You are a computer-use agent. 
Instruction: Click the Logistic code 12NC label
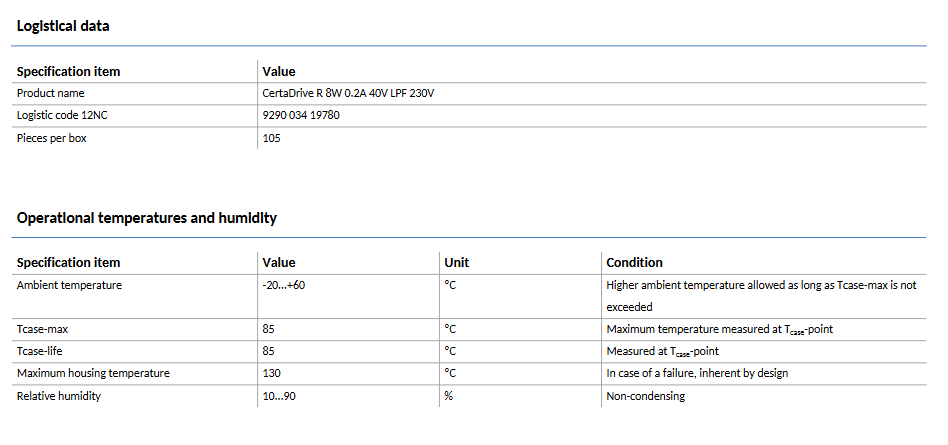tap(62, 115)
